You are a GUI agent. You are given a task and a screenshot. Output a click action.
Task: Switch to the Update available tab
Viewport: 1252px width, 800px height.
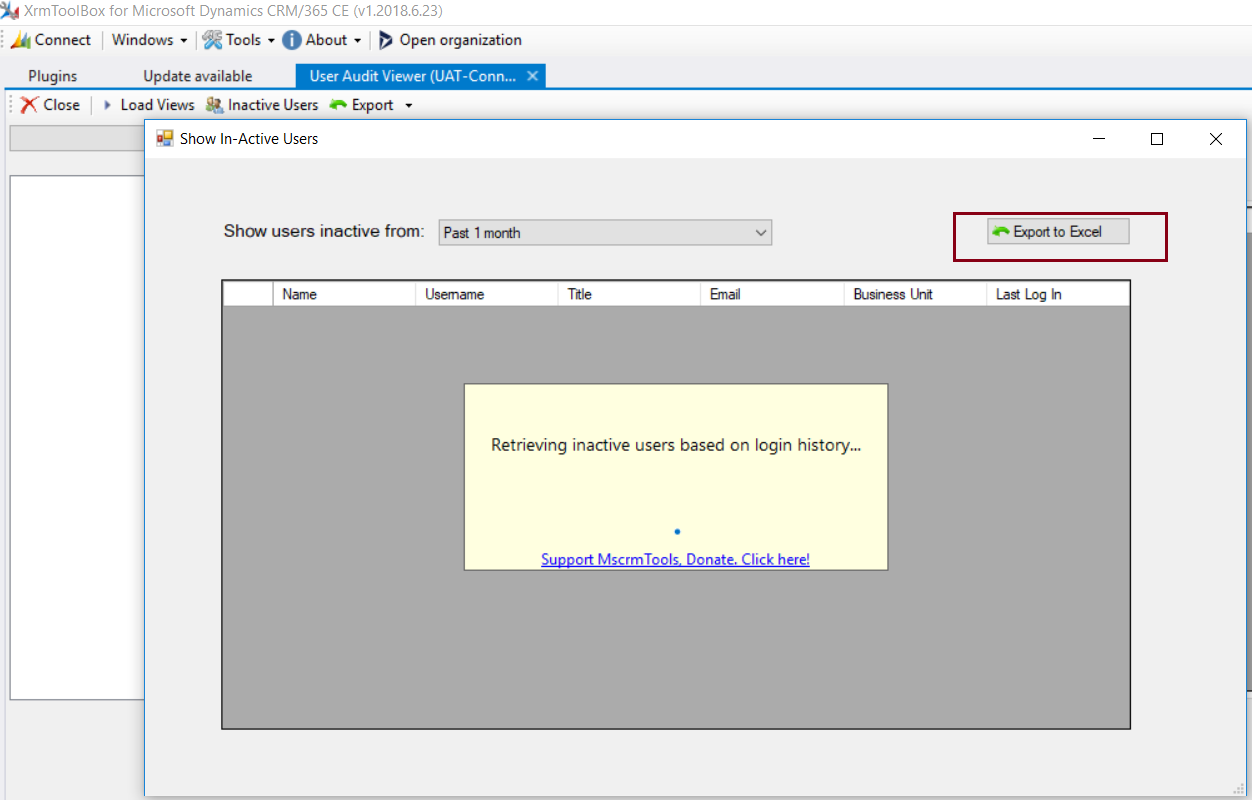(196, 76)
